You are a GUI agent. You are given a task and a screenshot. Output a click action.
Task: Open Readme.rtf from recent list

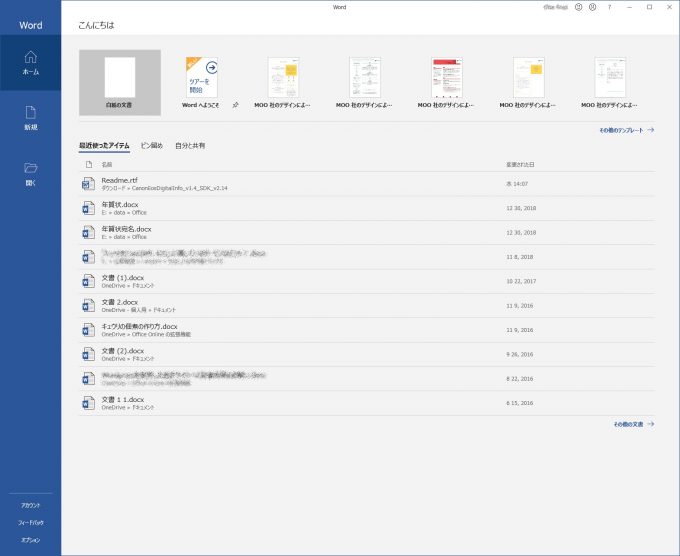367,184
